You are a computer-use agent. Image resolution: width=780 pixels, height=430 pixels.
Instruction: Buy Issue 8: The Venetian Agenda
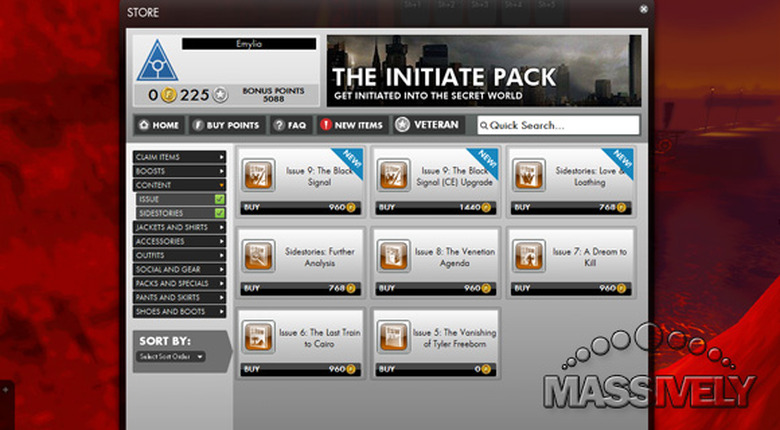(388, 288)
